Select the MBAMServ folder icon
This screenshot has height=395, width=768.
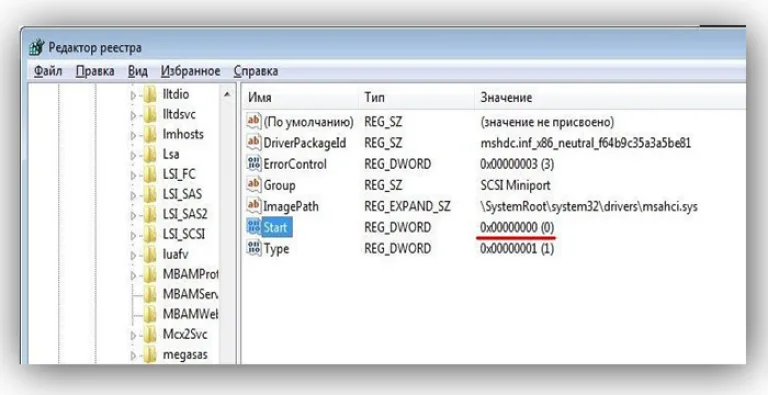coord(150,295)
